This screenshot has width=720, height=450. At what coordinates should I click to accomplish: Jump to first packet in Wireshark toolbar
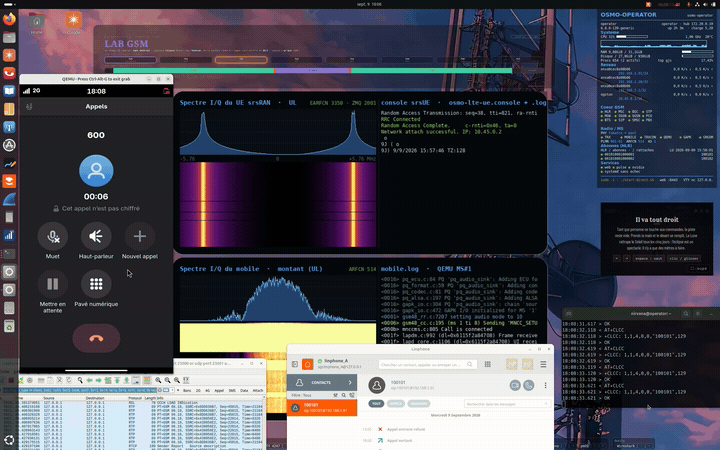(x=117, y=380)
